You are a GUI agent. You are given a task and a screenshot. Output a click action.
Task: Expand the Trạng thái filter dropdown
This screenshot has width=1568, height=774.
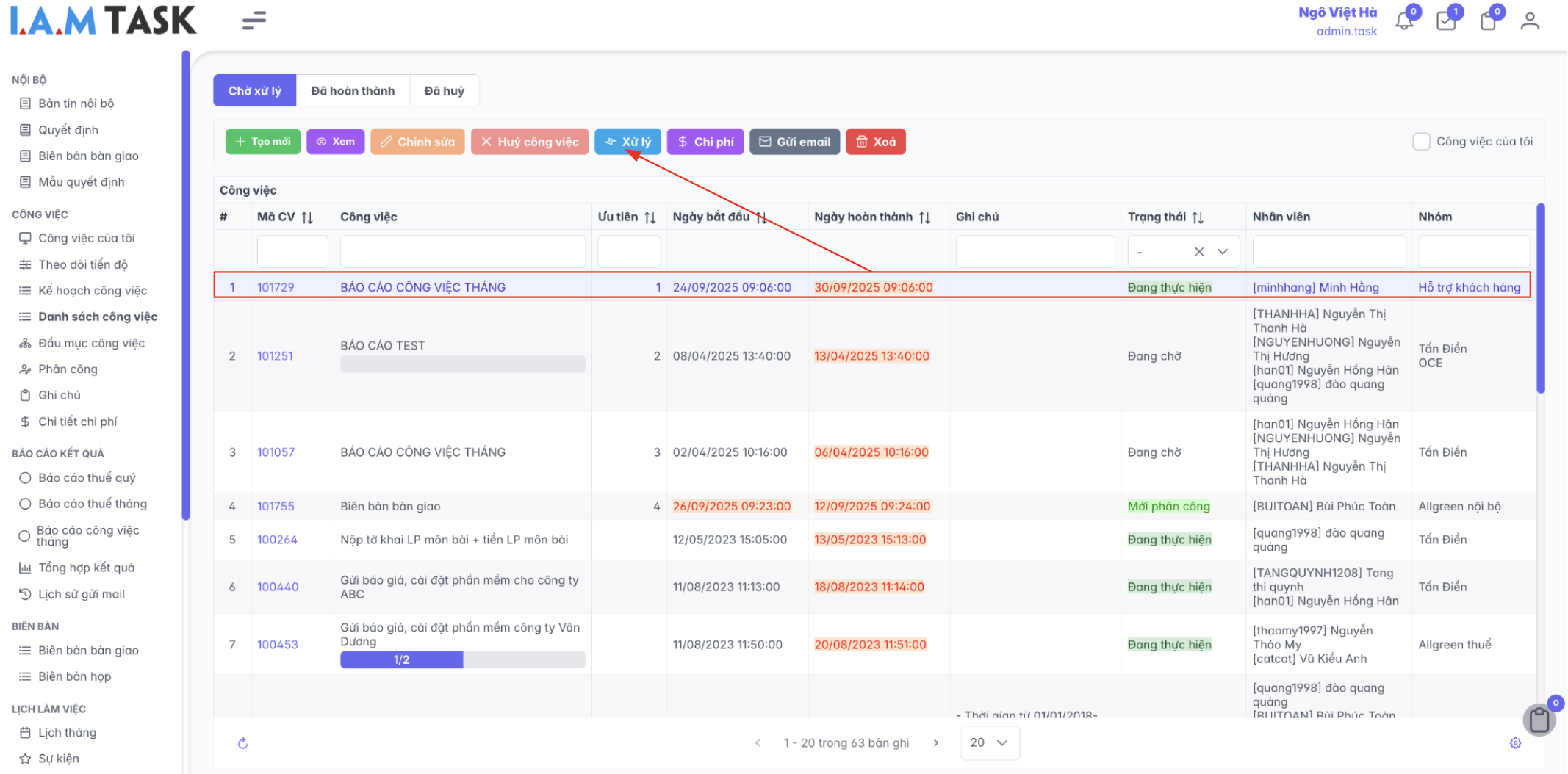pos(1223,252)
